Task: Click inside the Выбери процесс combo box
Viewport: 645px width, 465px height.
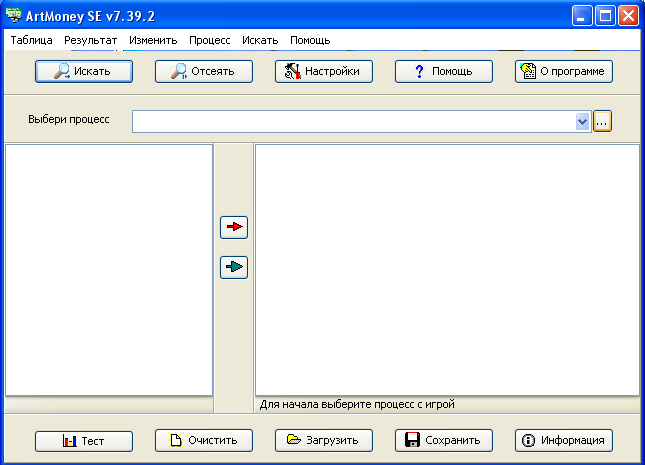Action: pos(350,121)
